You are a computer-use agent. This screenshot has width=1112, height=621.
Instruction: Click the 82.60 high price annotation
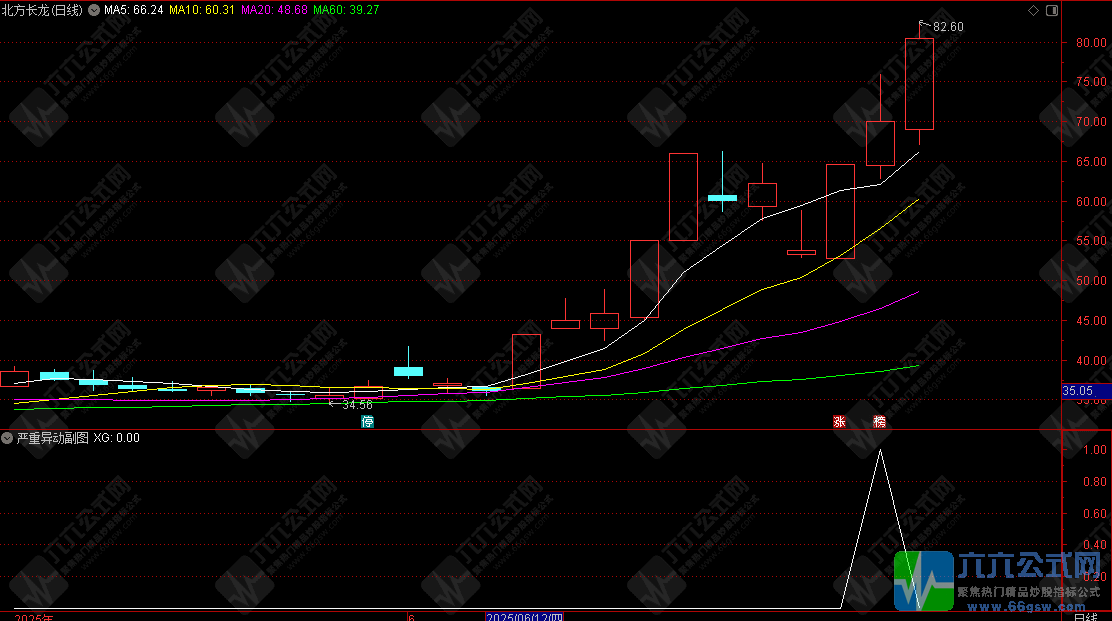(947, 27)
